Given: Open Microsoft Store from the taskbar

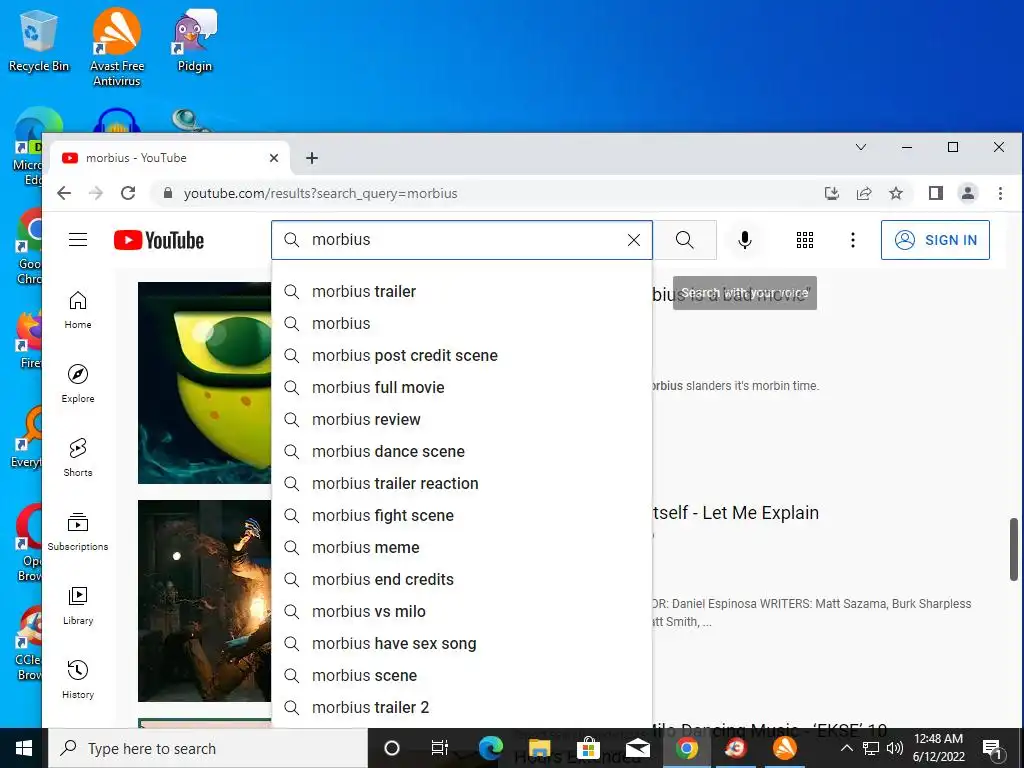Looking at the screenshot, I should point(588,748).
